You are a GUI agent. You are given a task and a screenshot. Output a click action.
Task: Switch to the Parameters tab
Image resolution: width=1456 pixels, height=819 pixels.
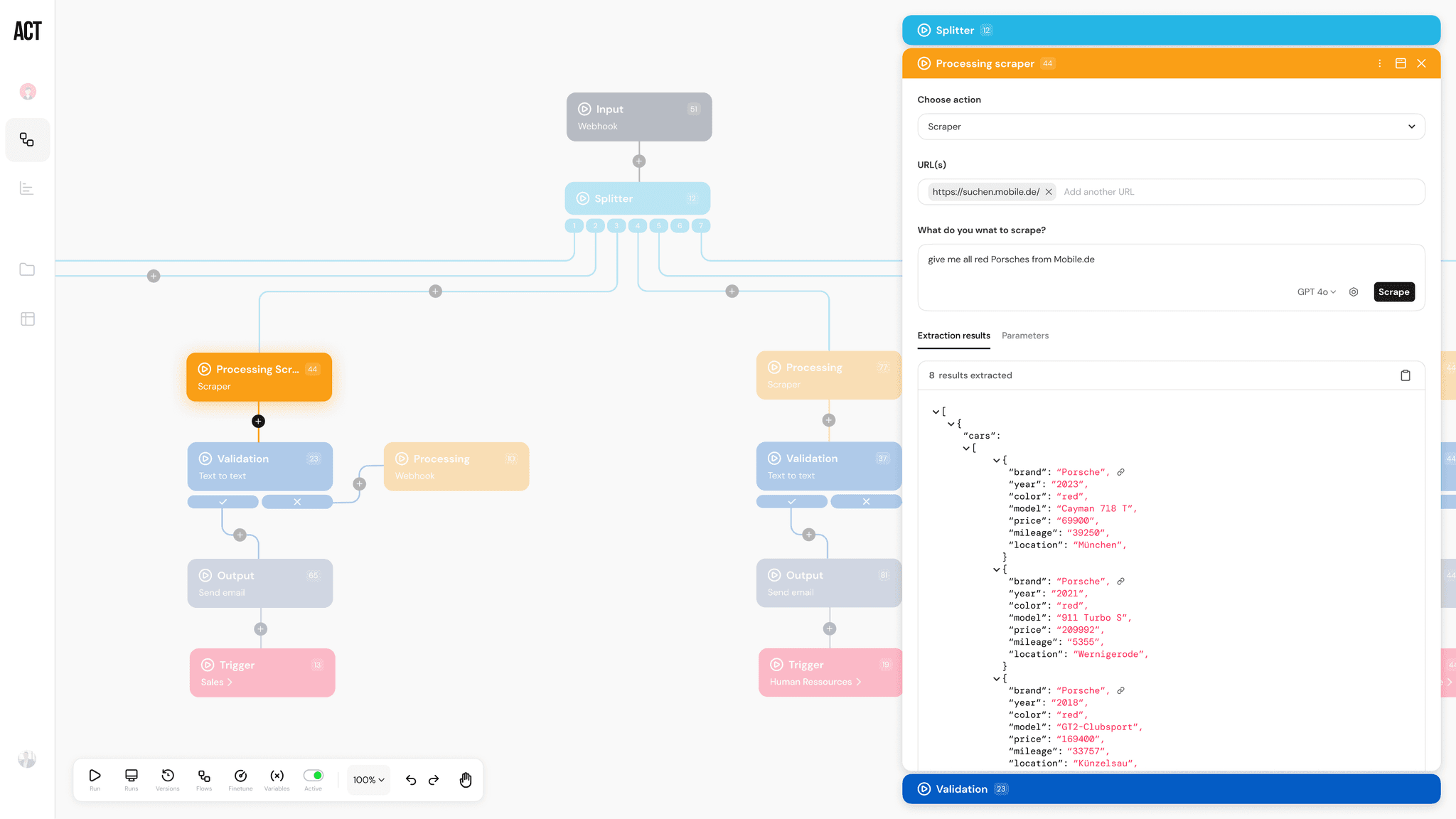coord(1024,336)
